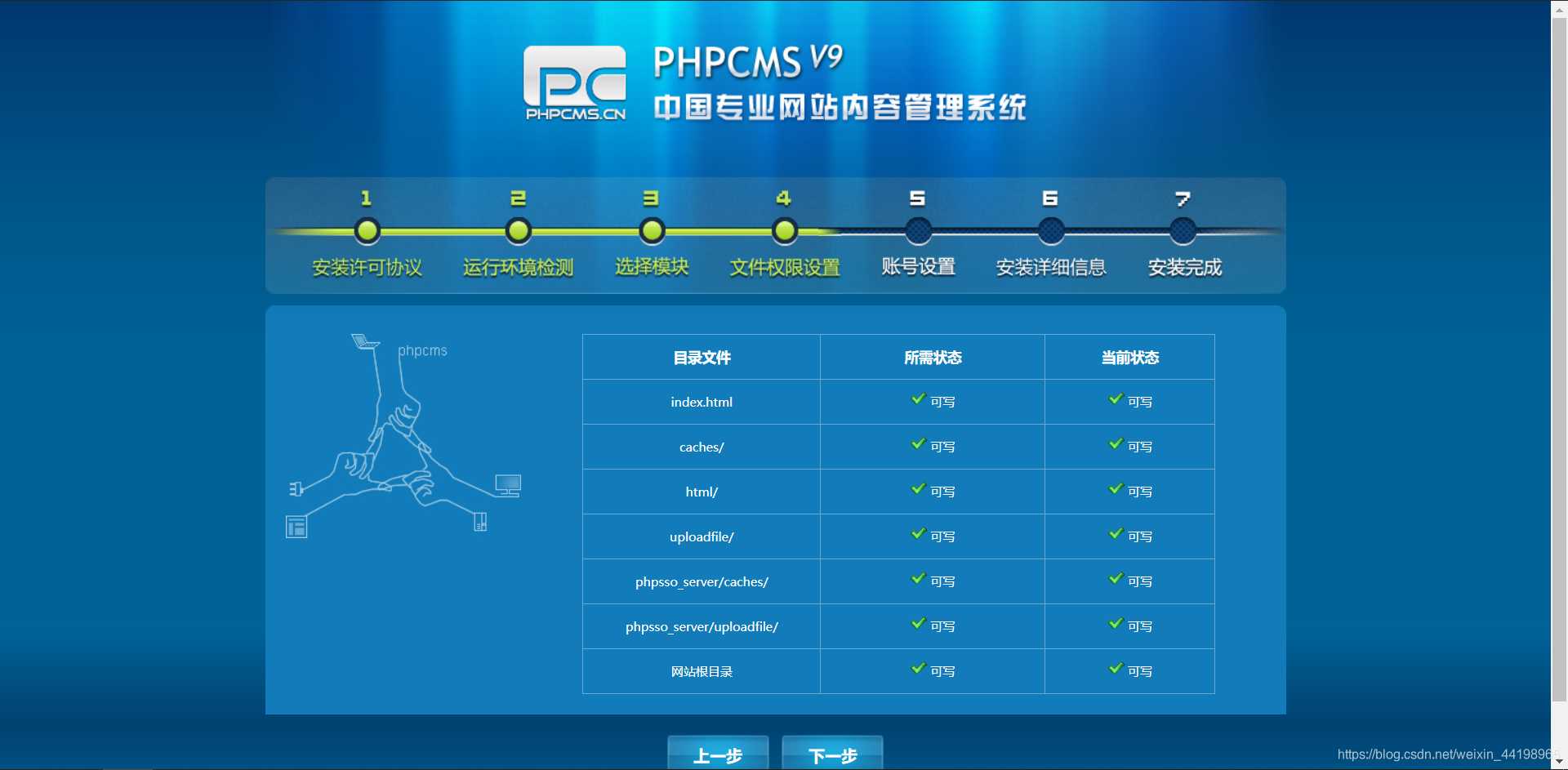The width and height of the screenshot is (1568, 770).
Task: Select the 账号设置 step label
Action: 918,267
